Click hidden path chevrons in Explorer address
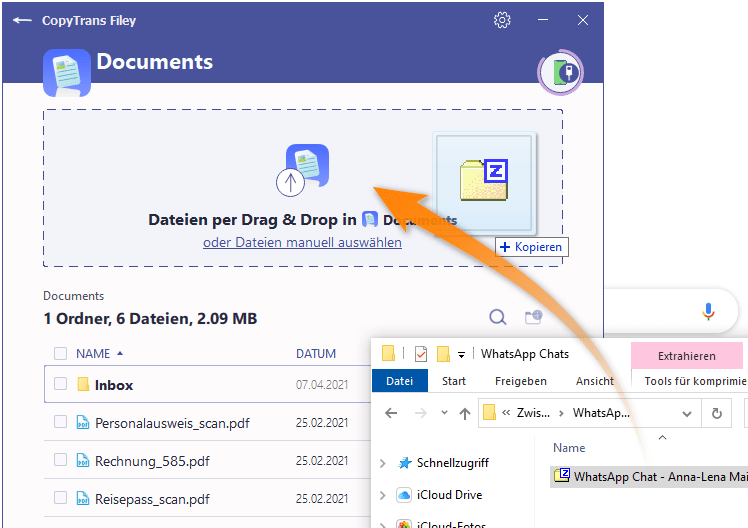Image resolution: width=748 pixels, height=528 pixels. [506, 413]
